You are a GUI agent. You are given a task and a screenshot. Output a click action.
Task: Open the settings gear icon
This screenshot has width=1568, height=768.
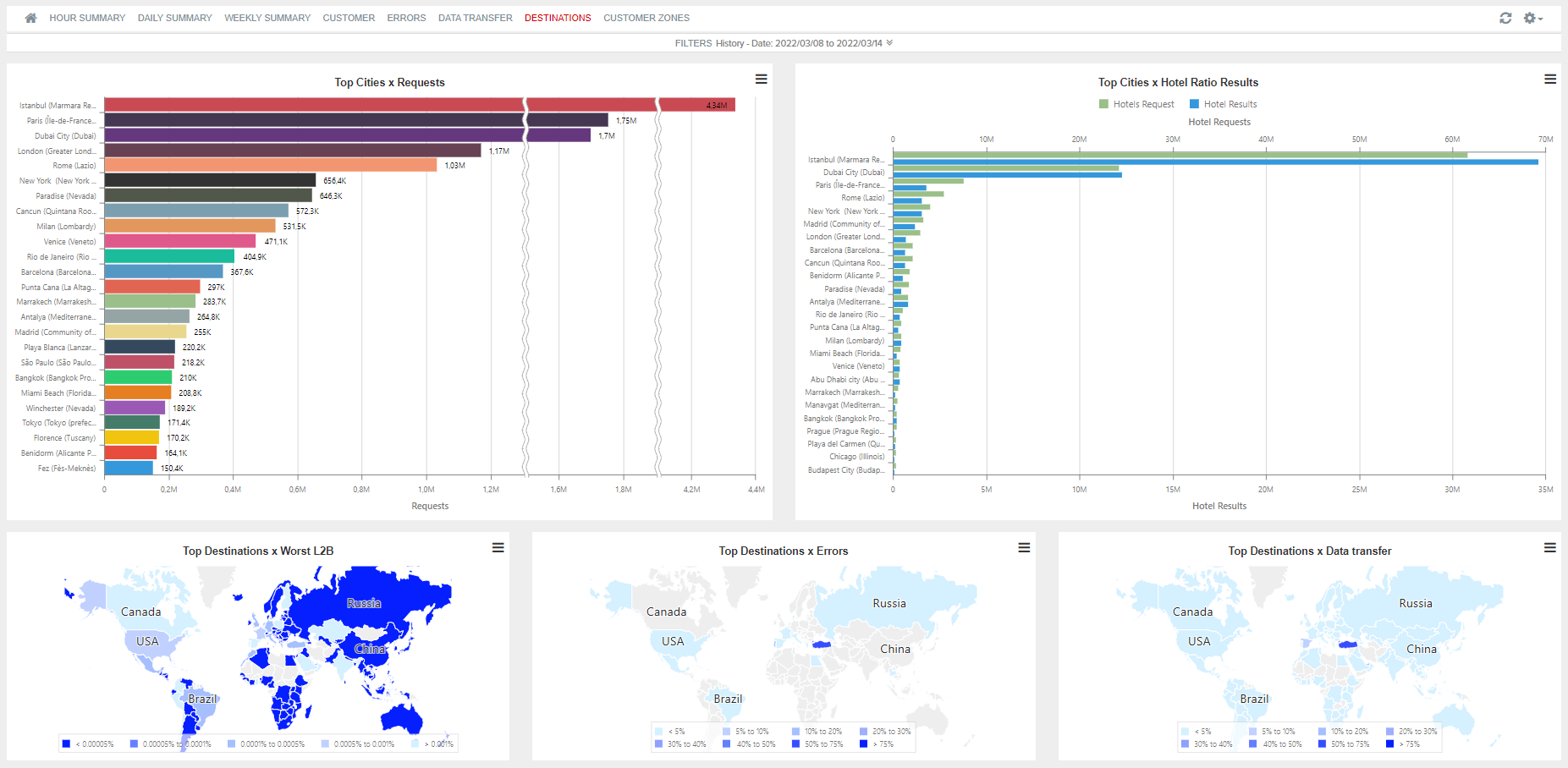click(1531, 17)
